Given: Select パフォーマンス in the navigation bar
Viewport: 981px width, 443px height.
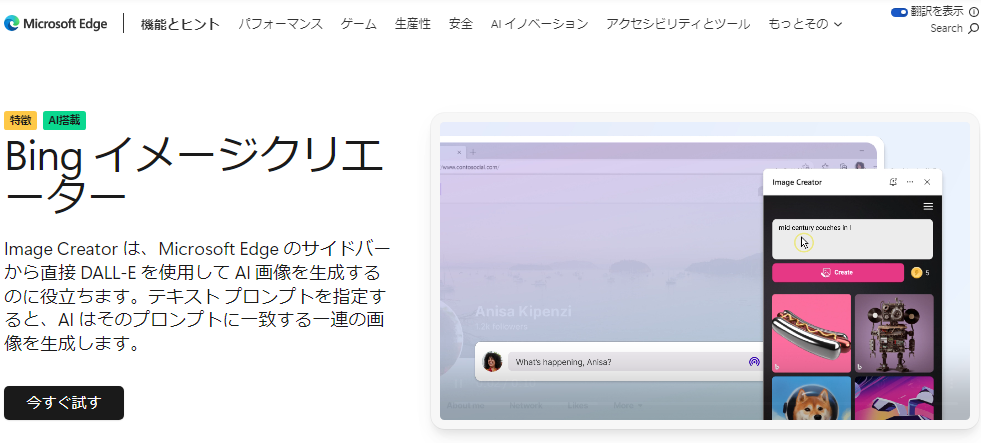Looking at the screenshot, I should (280, 24).
